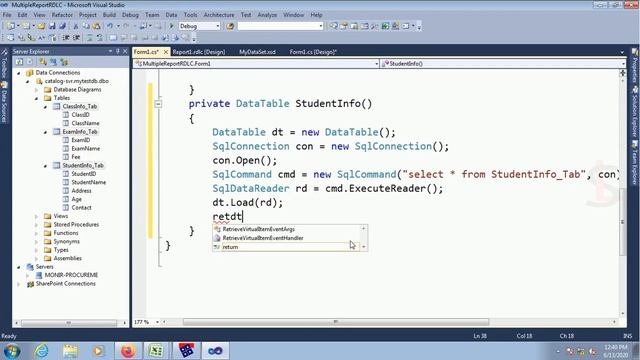Viewport: 640px width, 360px height.
Task: Open the Solution Explorer side tab
Action: tap(635, 116)
